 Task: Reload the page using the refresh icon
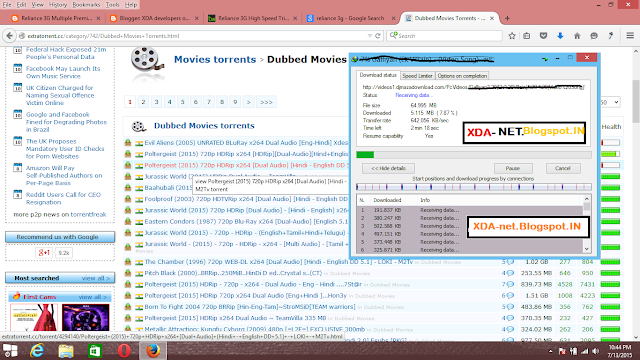tap(378, 36)
